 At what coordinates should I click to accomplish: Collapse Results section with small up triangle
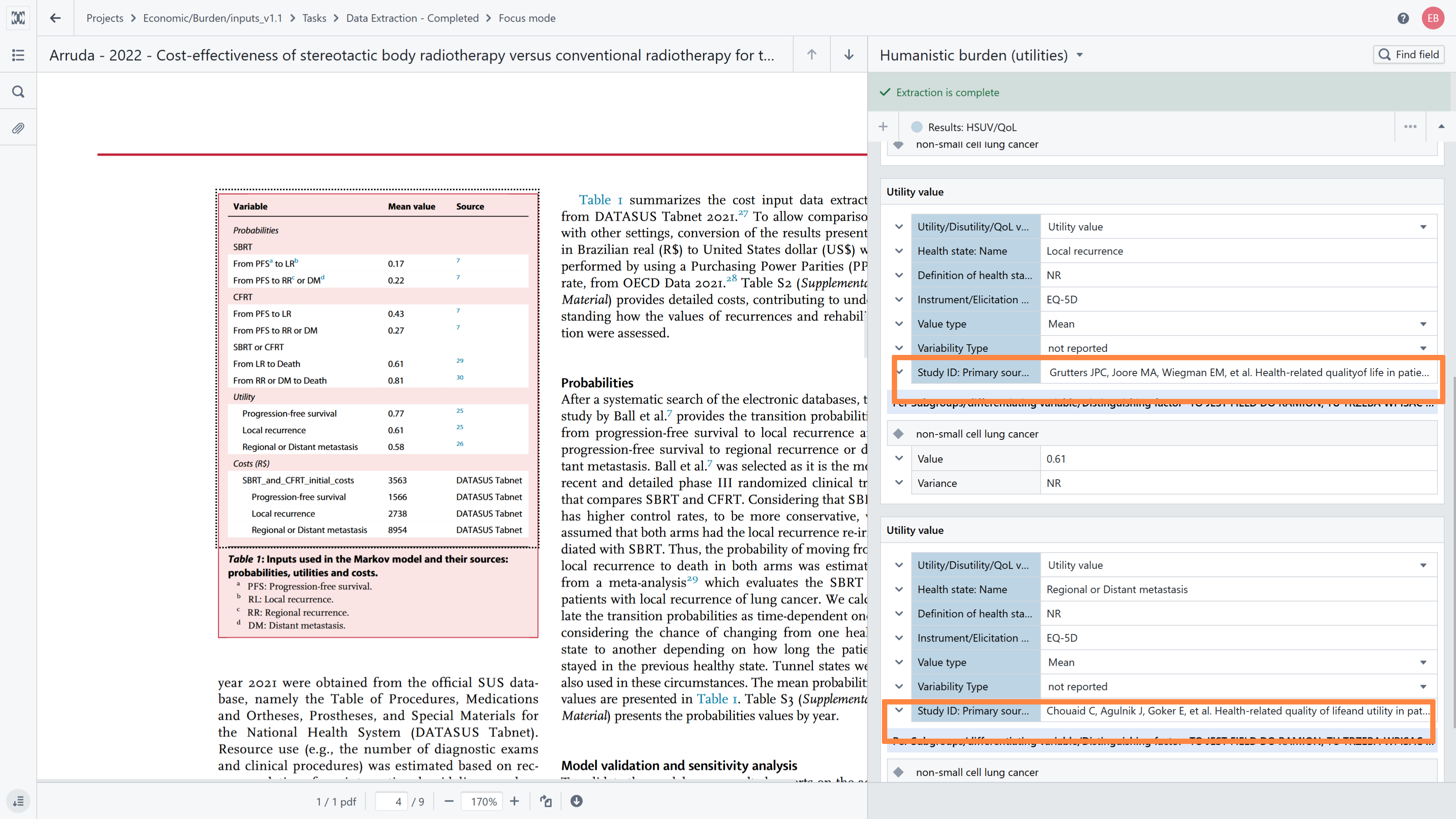click(1441, 127)
